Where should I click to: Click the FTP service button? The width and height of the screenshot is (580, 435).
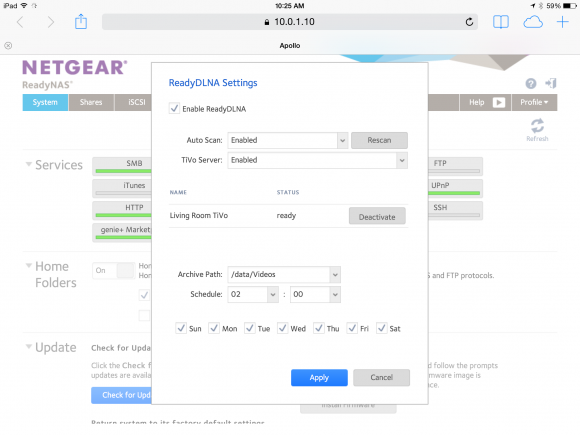click(x=455, y=165)
